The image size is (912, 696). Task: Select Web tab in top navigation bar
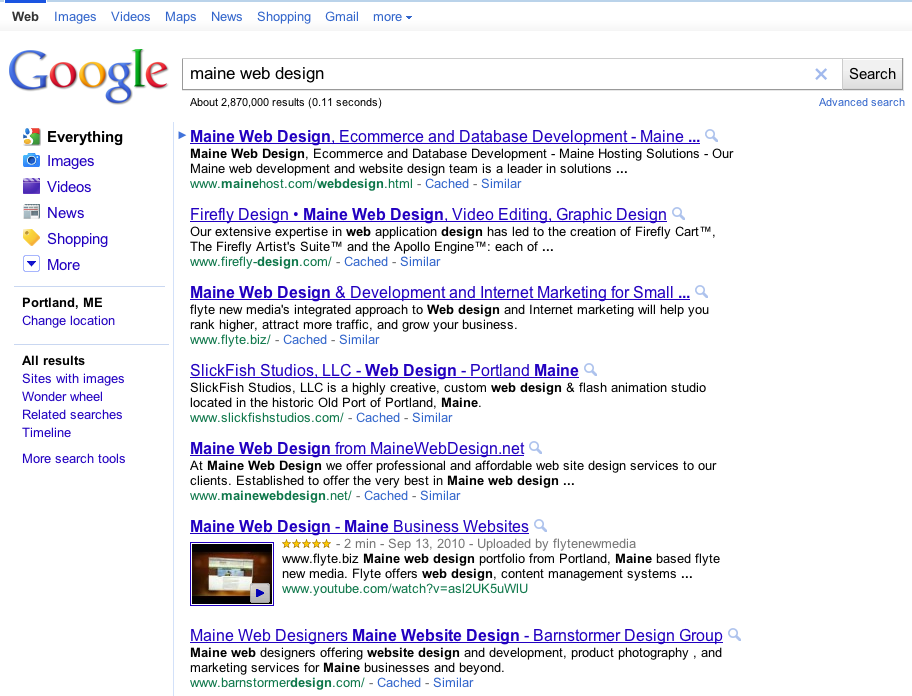click(x=25, y=17)
